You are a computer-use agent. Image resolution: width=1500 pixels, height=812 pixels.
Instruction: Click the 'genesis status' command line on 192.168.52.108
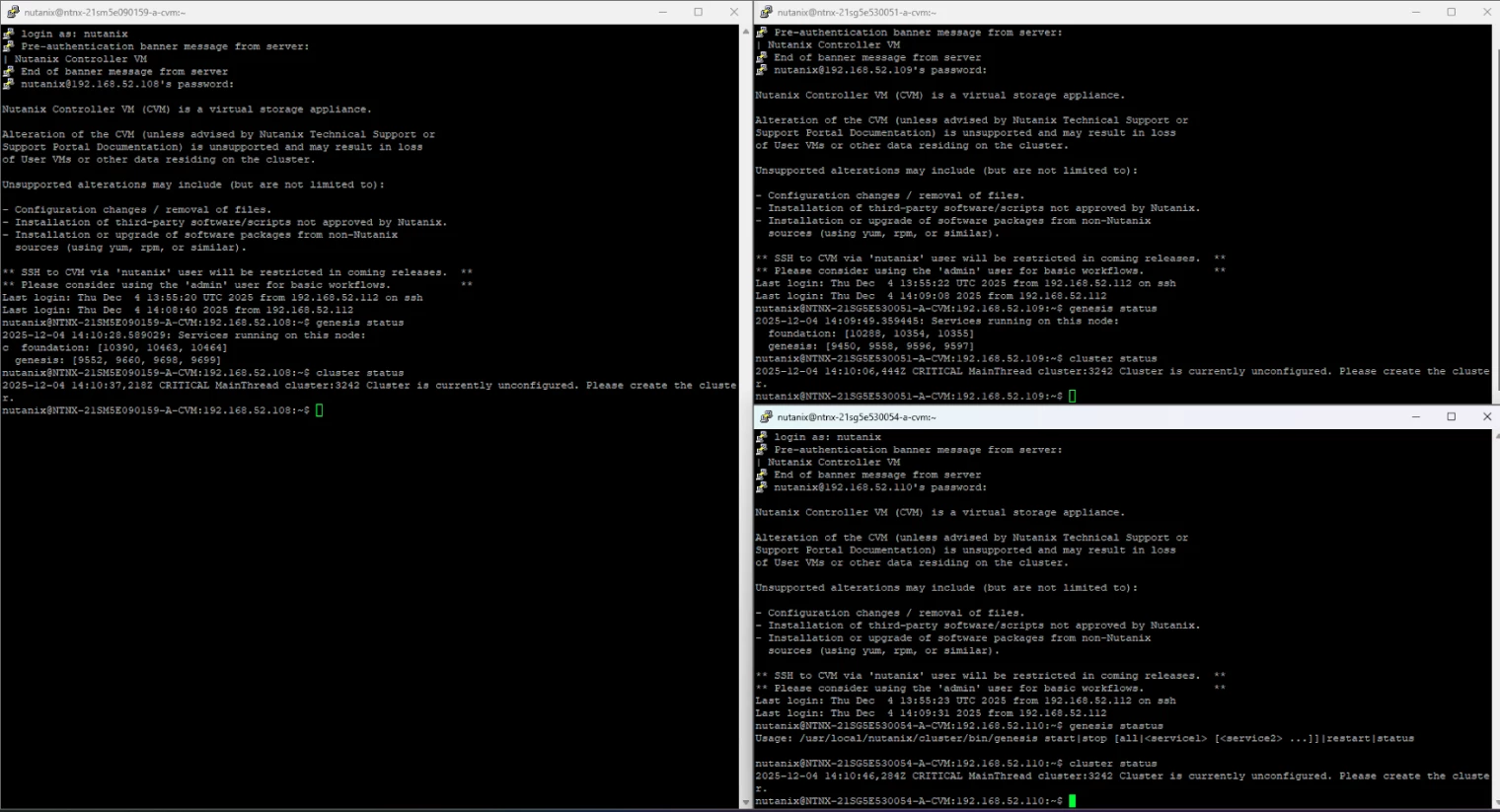pos(202,323)
